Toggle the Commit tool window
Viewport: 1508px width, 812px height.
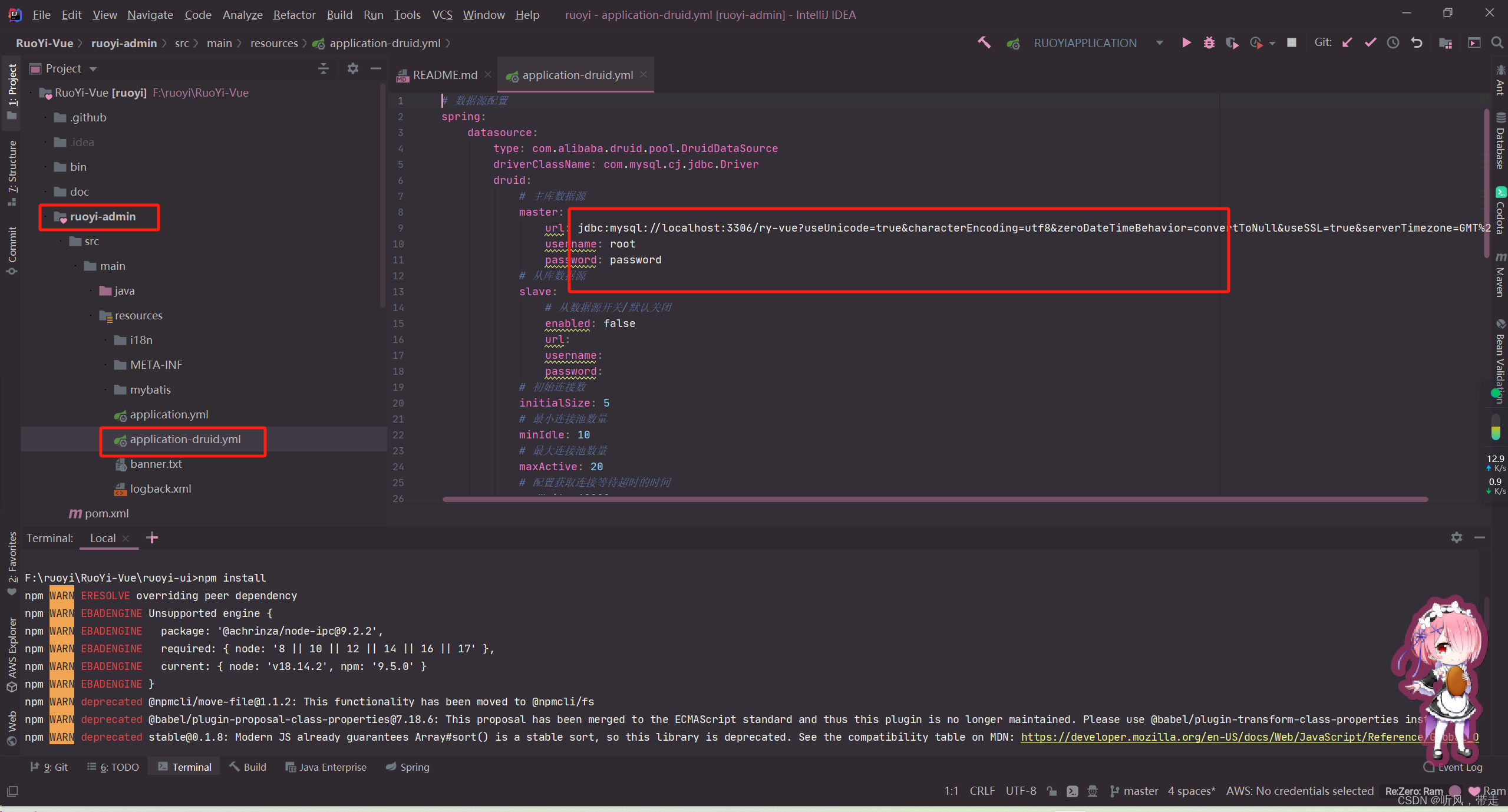[12, 250]
